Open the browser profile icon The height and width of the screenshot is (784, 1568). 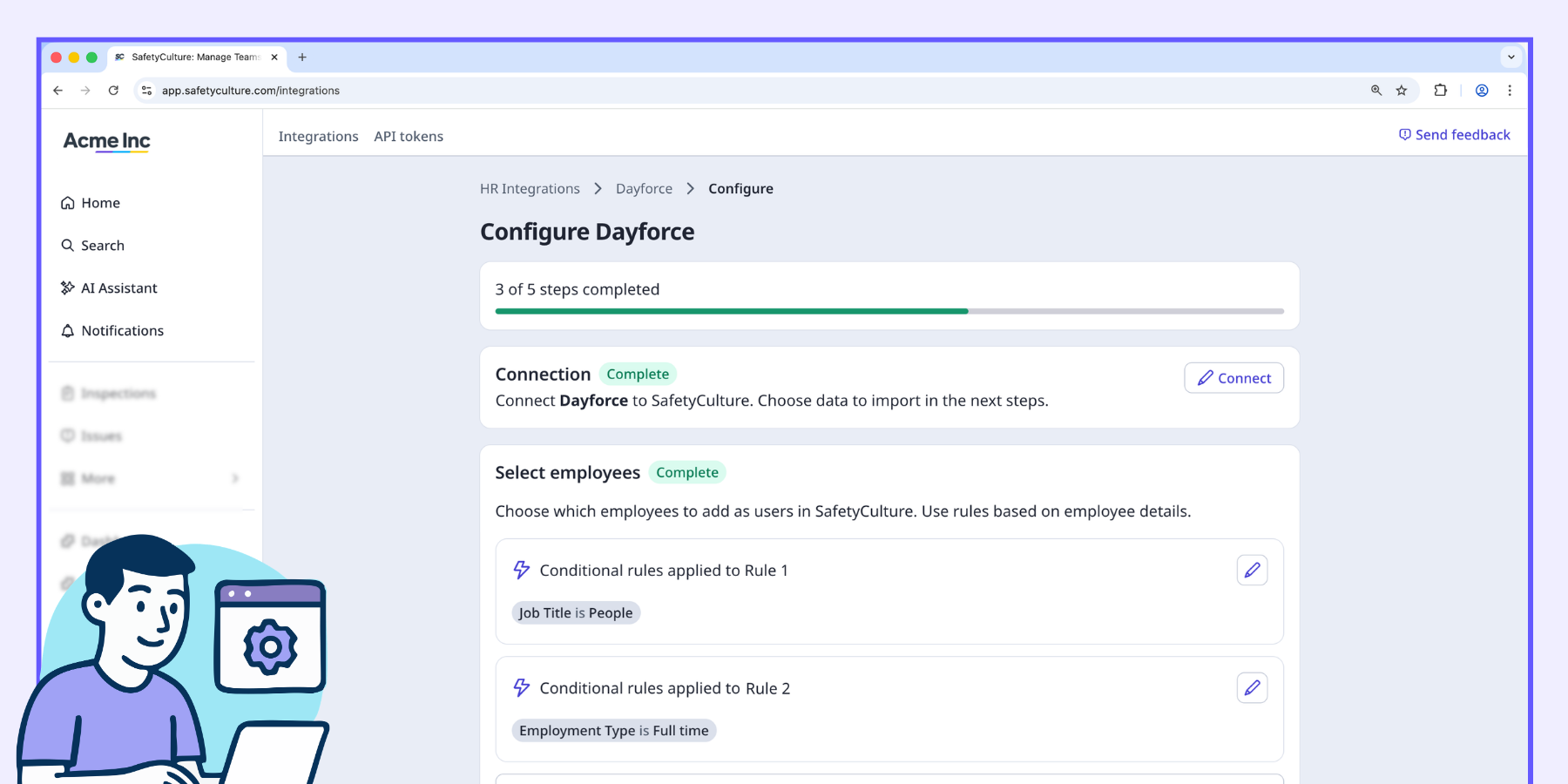click(x=1482, y=91)
